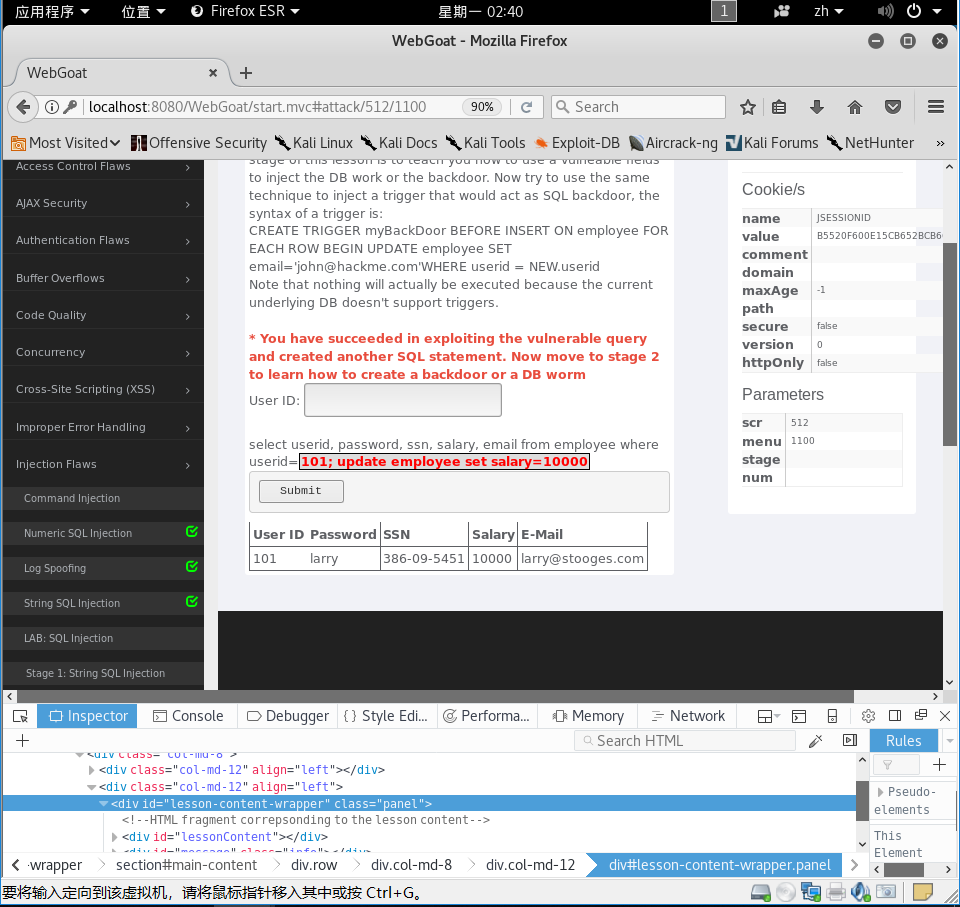The image size is (960, 907).
Task: Click the devtools settings gear icon
Action: [x=868, y=716]
